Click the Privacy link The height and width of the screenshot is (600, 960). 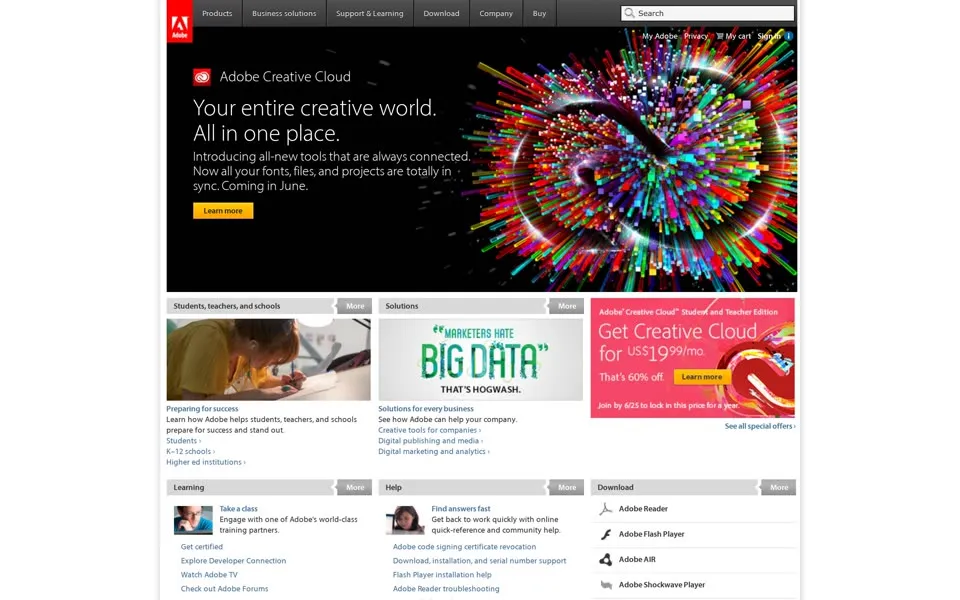point(696,36)
